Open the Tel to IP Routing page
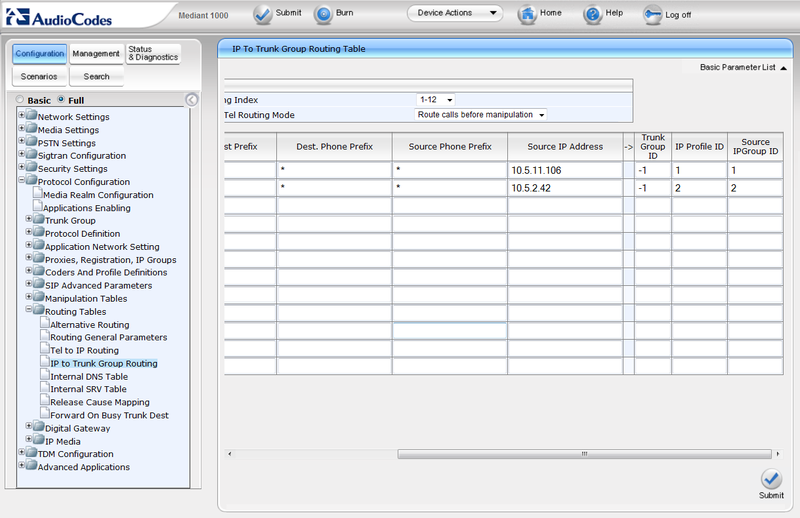 click(x=84, y=351)
